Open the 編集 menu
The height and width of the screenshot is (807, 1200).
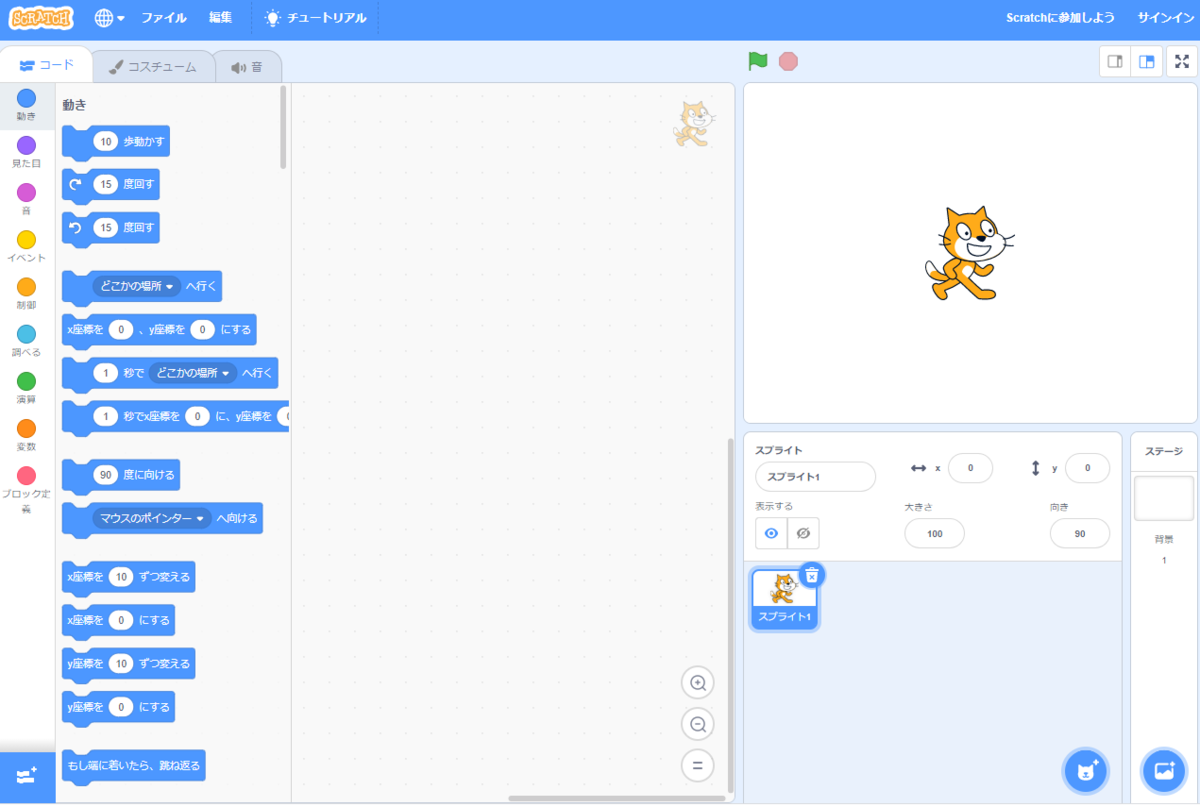point(221,18)
